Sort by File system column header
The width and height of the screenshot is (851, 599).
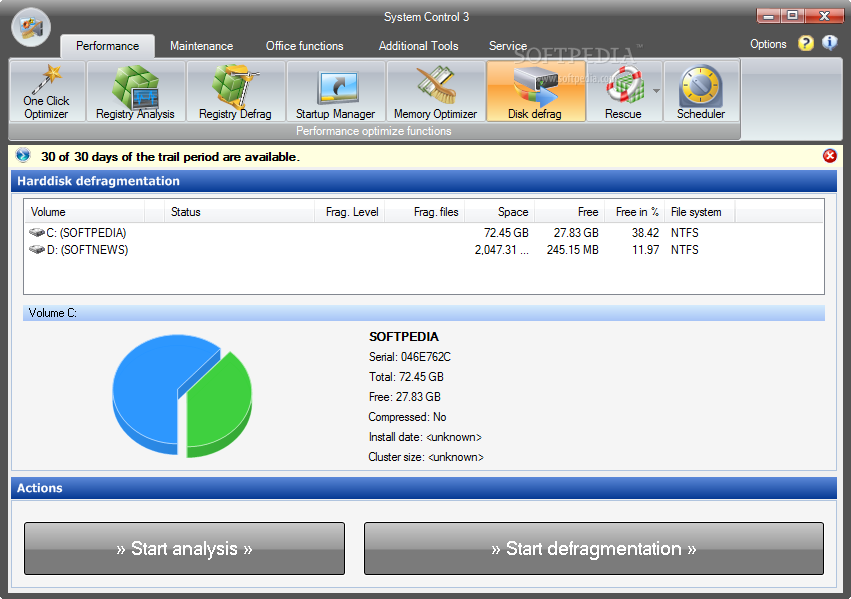[x=700, y=212]
